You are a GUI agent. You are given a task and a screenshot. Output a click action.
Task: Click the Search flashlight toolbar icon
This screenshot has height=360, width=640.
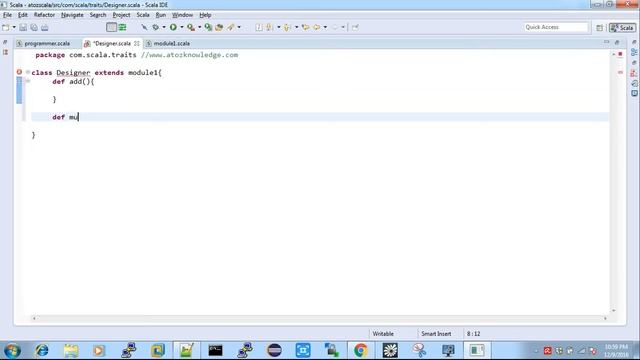[231, 27]
